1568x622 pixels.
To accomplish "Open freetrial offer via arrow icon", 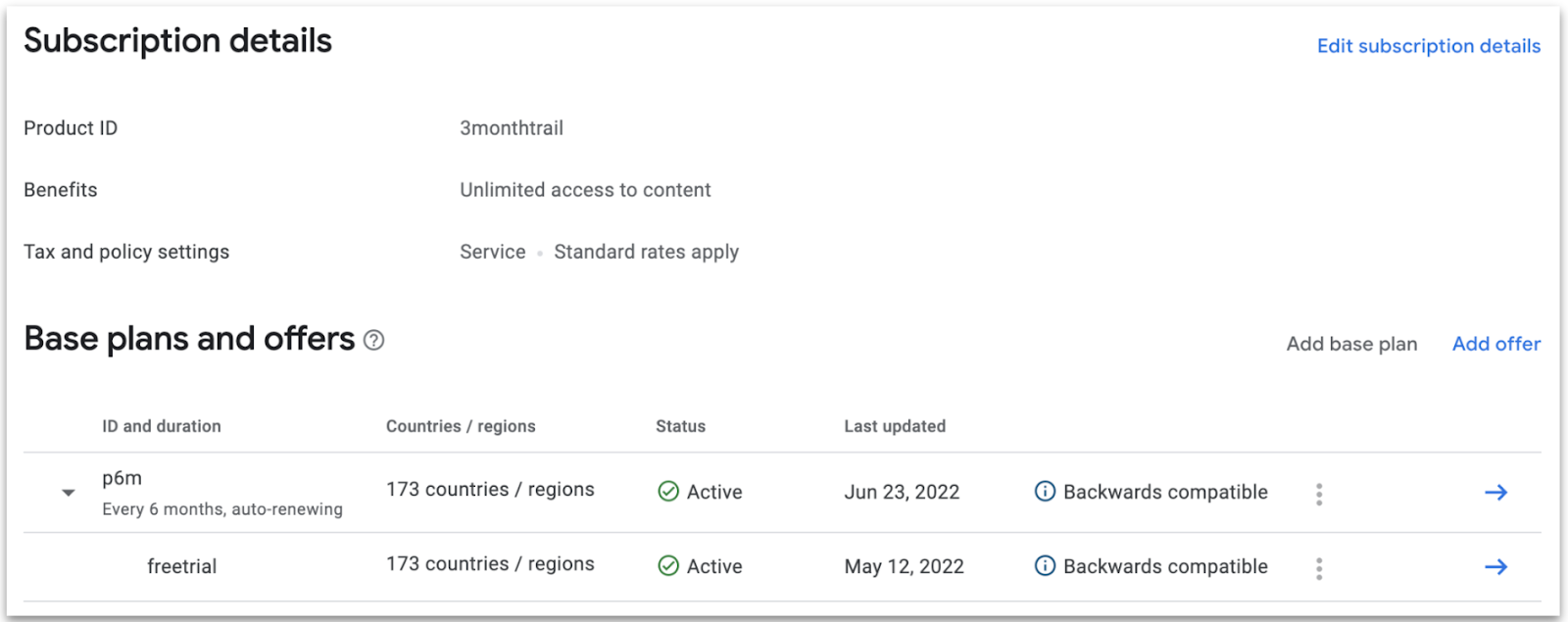I will point(1495,567).
